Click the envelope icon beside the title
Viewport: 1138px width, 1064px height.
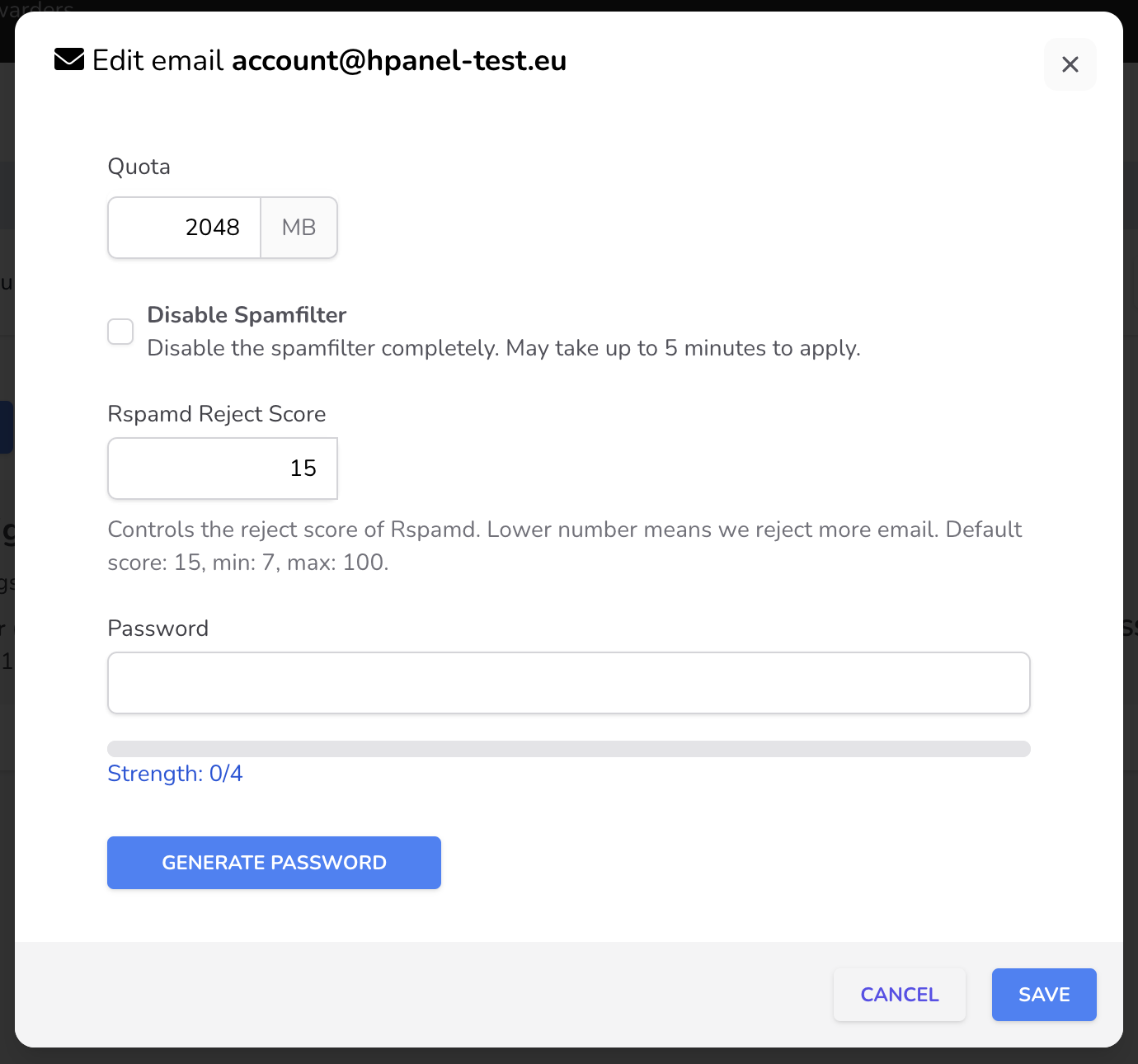coord(69,60)
